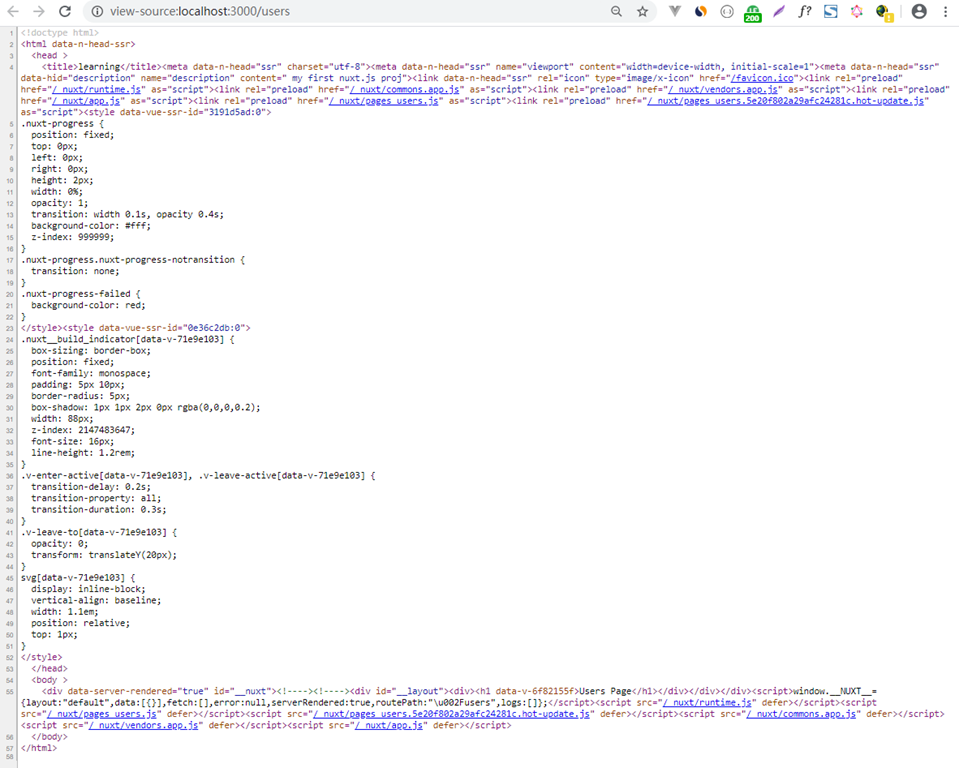Open /_nuxt/commons.app.js preload link in head

(404, 89)
